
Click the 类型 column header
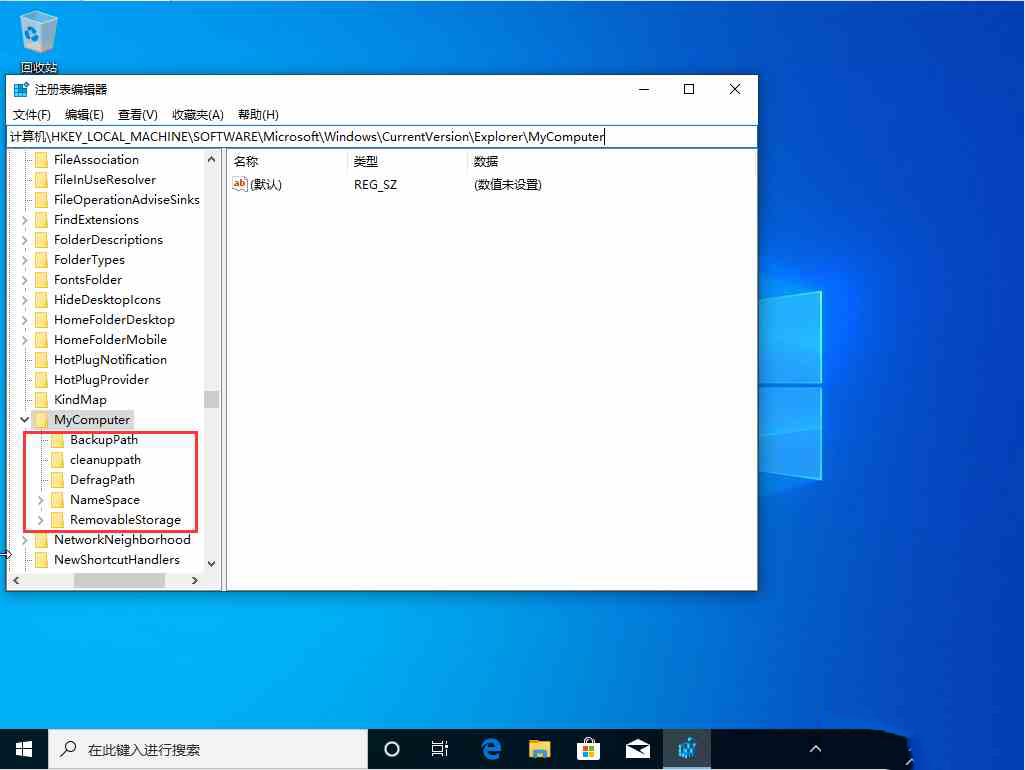tap(408, 161)
